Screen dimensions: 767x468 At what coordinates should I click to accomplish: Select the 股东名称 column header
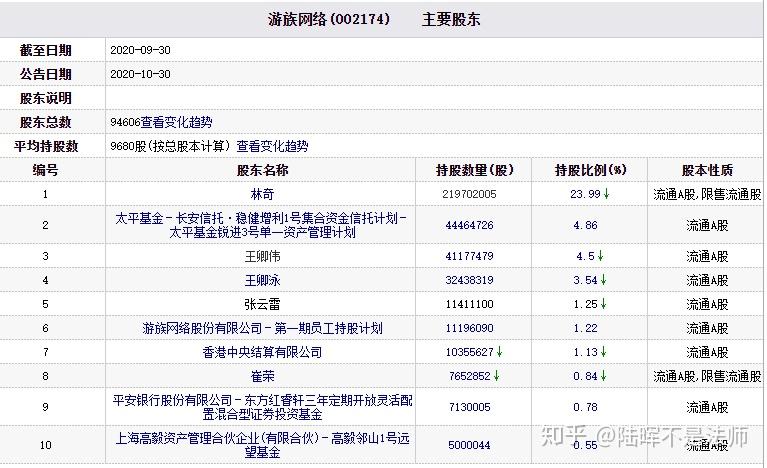(x=262, y=170)
